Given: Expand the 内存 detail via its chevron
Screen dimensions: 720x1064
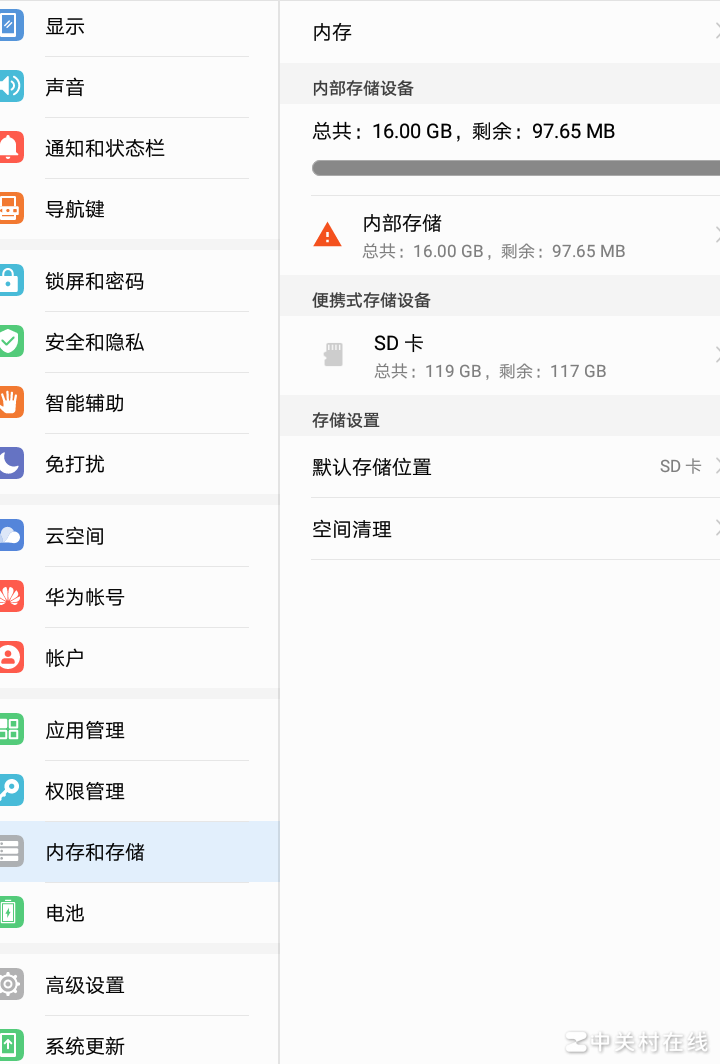Looking at the screenshot, I should point(716,32).
